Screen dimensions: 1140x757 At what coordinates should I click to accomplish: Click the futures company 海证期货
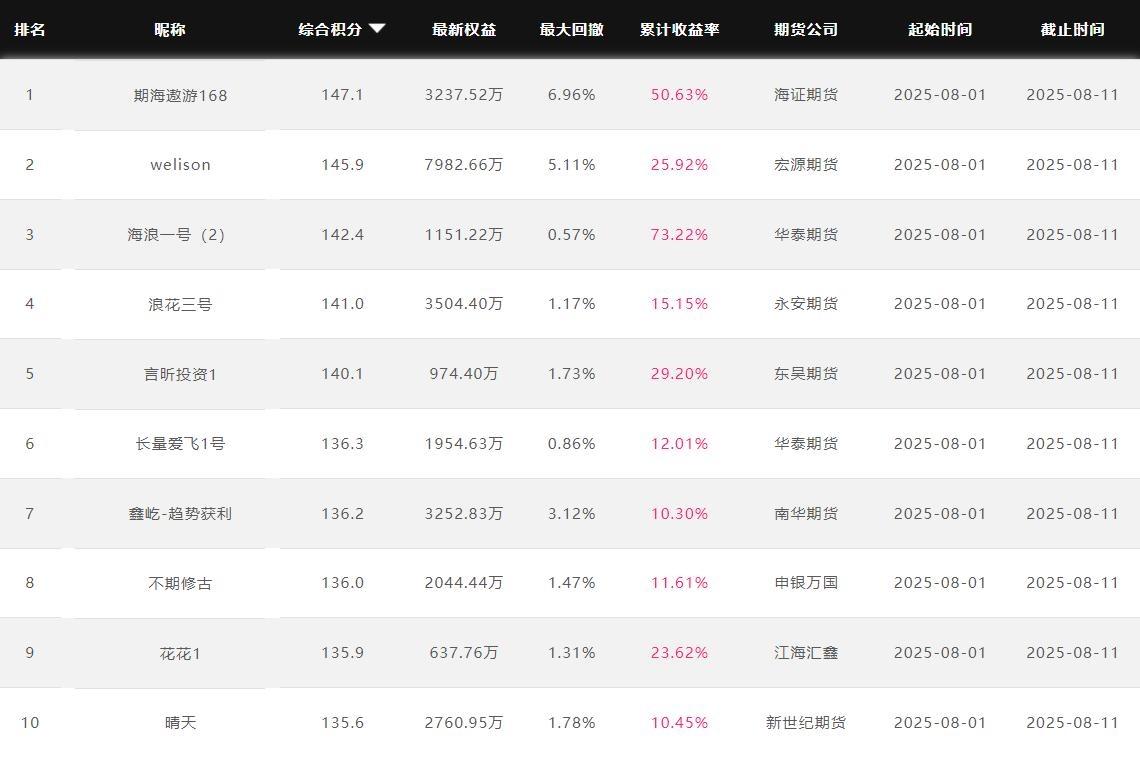[x=806, y=95]
